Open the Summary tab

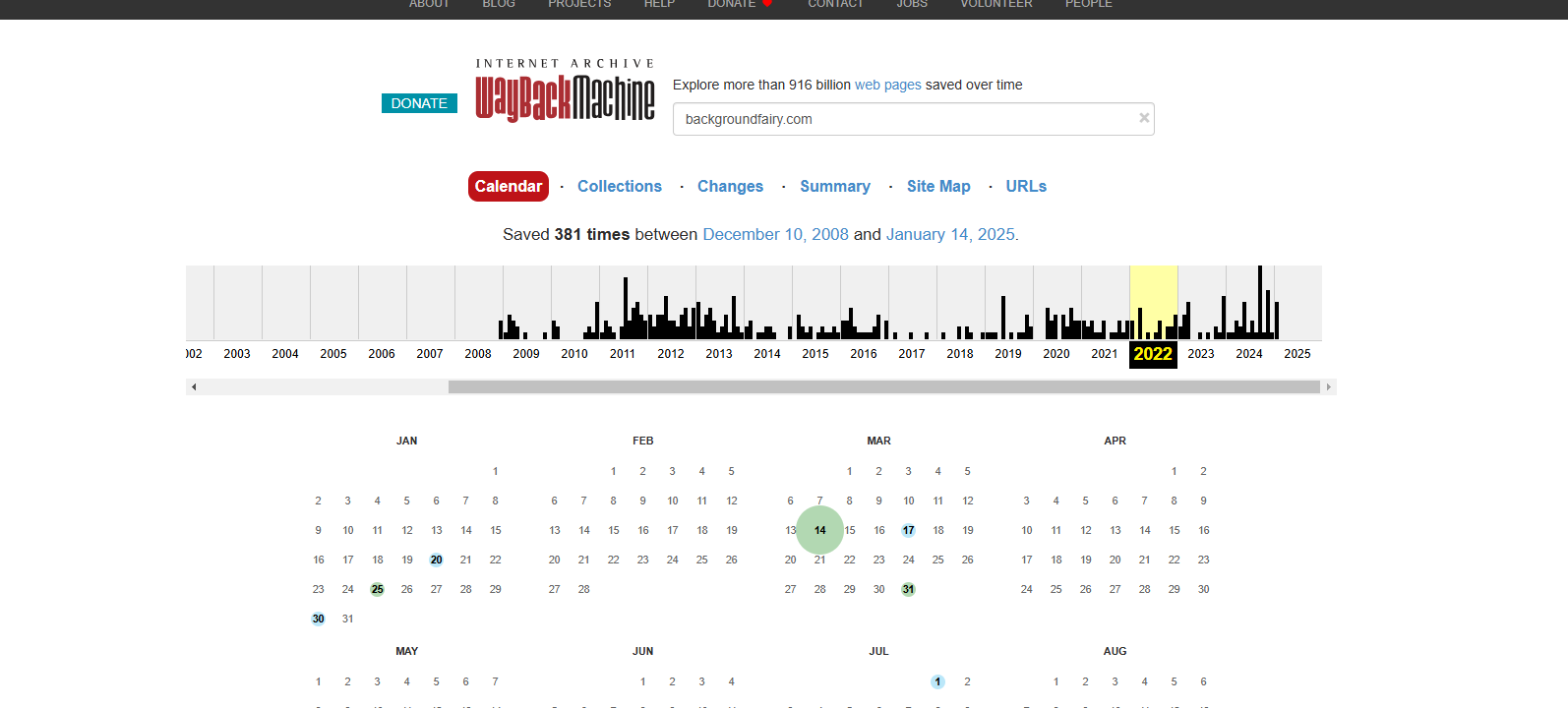[835, 186]
